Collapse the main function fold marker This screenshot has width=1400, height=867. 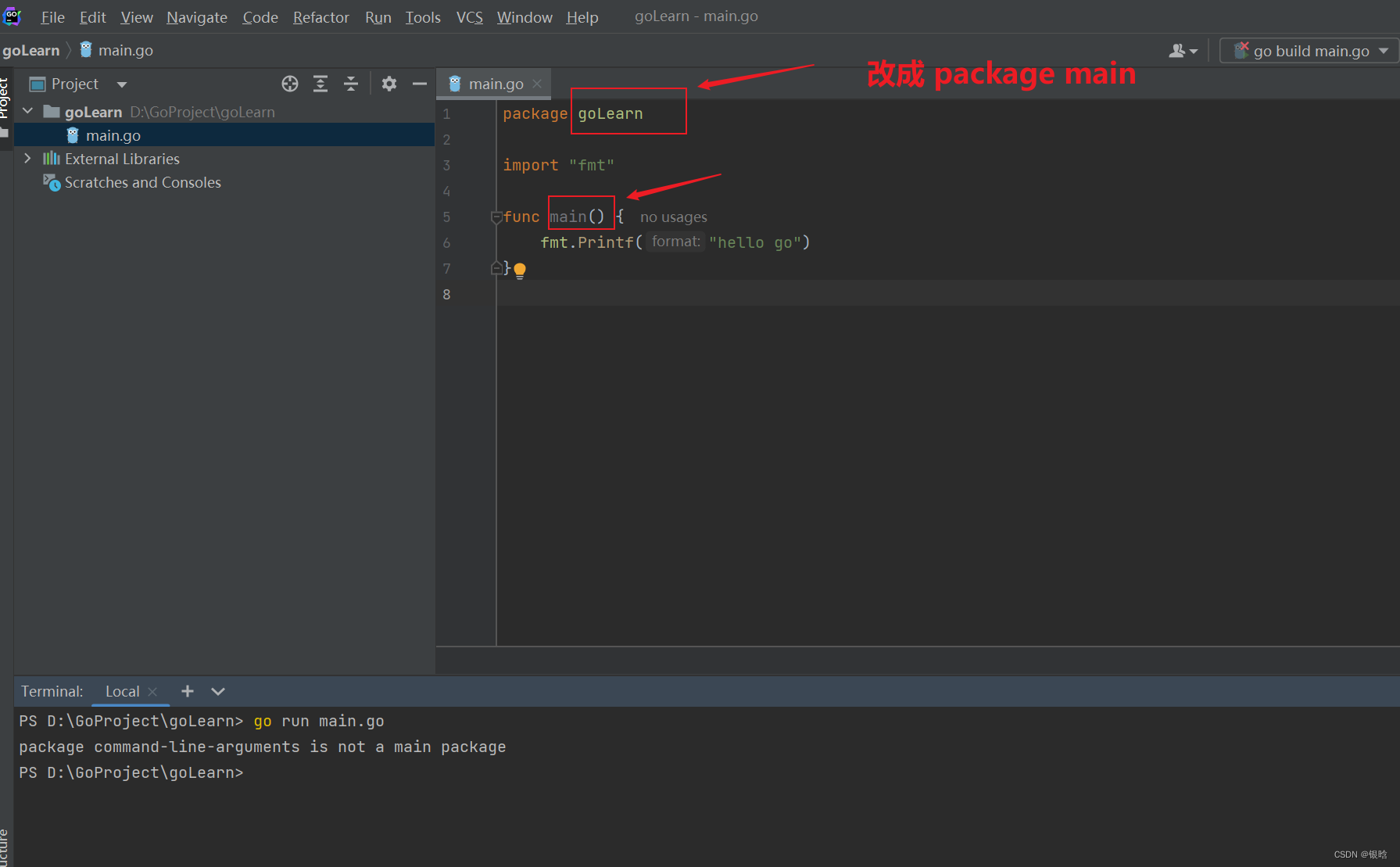(496, 218)
